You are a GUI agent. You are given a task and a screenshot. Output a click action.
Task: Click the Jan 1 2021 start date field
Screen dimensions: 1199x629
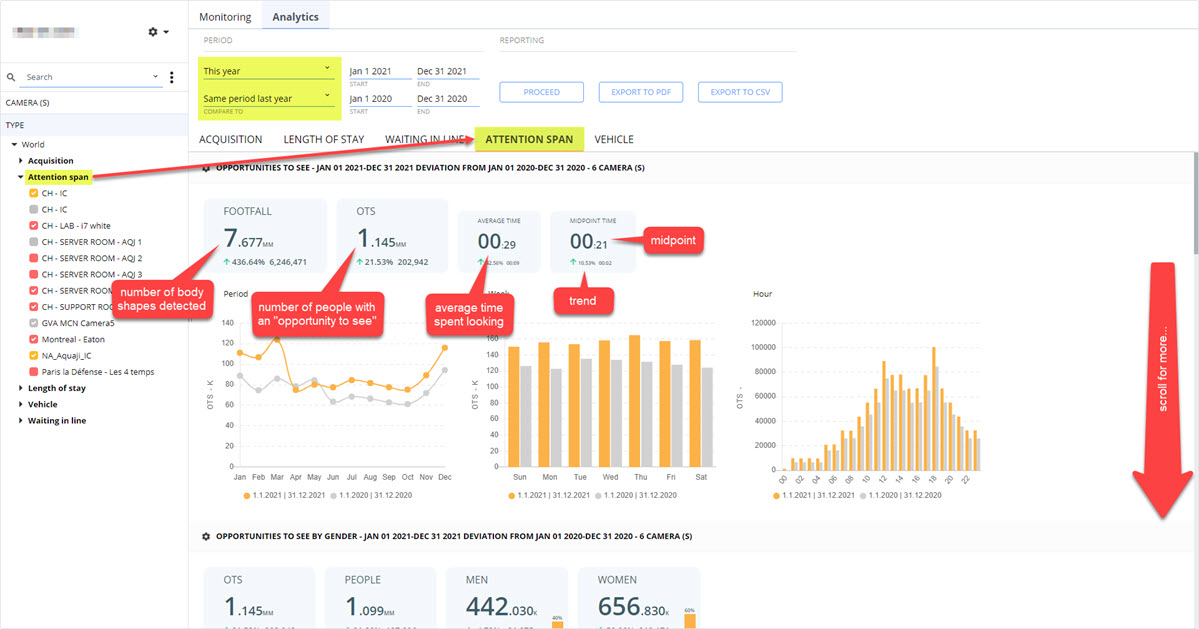pyautogui.click(x=380, y=71)
